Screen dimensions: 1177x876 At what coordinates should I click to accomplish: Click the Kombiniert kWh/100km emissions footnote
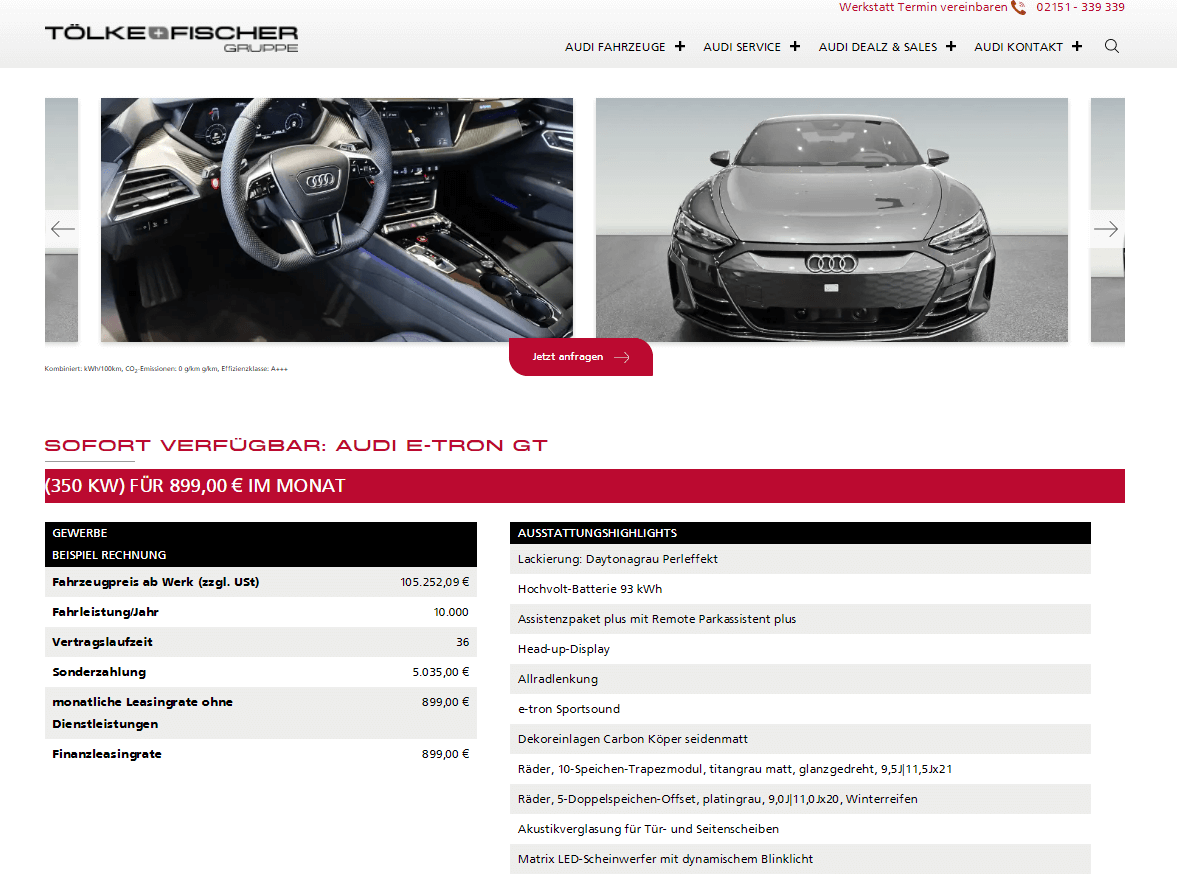point(166,369)
